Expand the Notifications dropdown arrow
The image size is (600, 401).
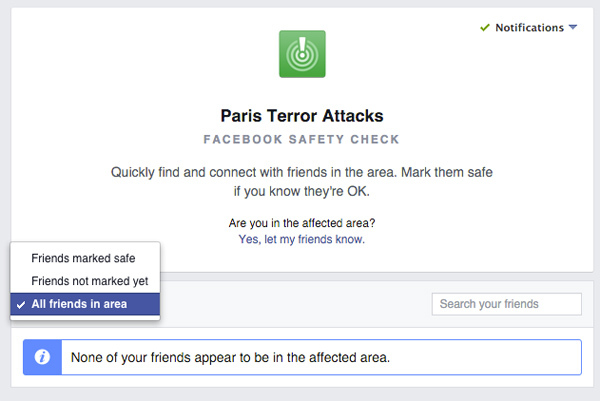573,28
